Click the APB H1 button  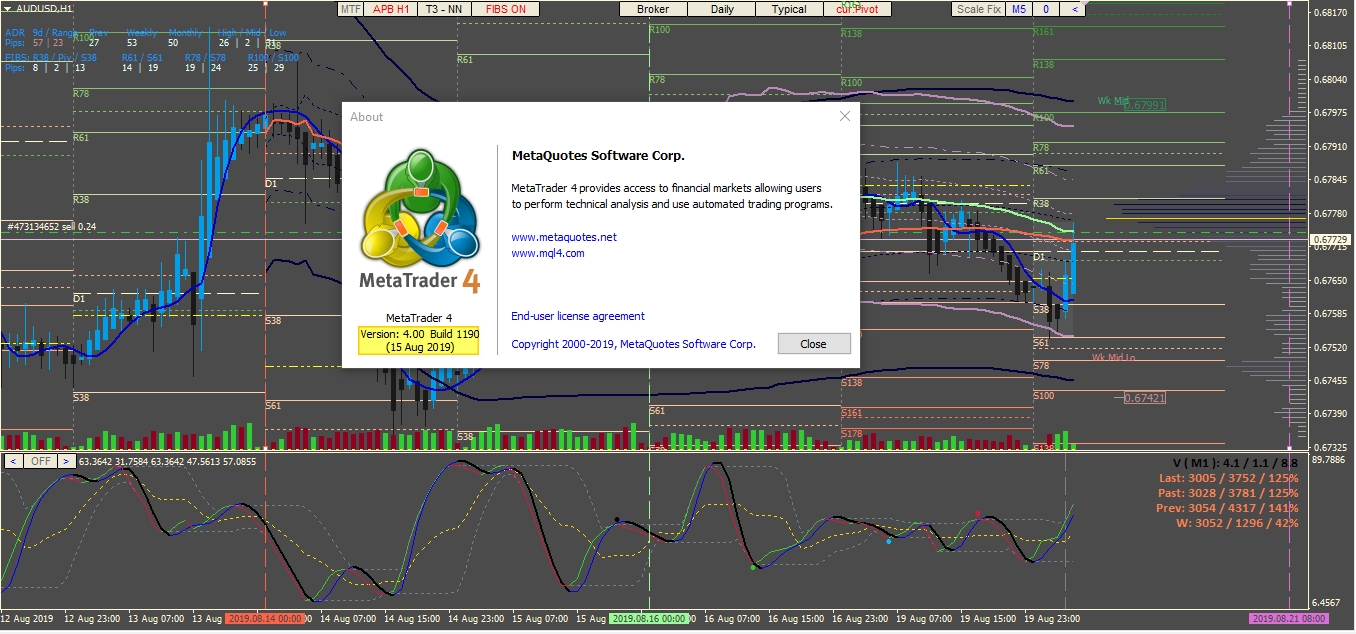[391, 9]
